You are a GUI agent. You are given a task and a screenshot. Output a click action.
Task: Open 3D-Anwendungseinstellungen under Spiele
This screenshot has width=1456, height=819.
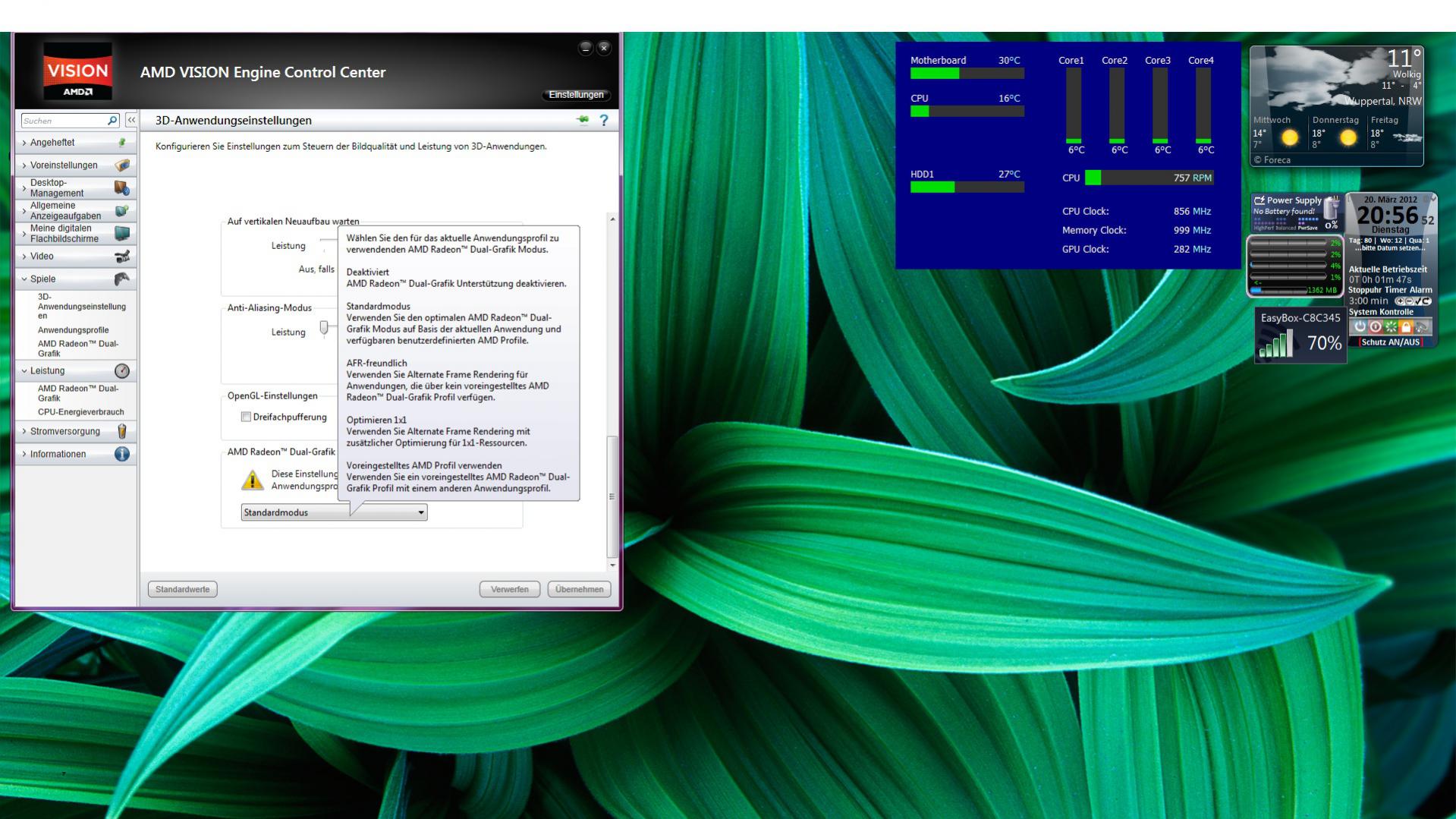point(81,307)
